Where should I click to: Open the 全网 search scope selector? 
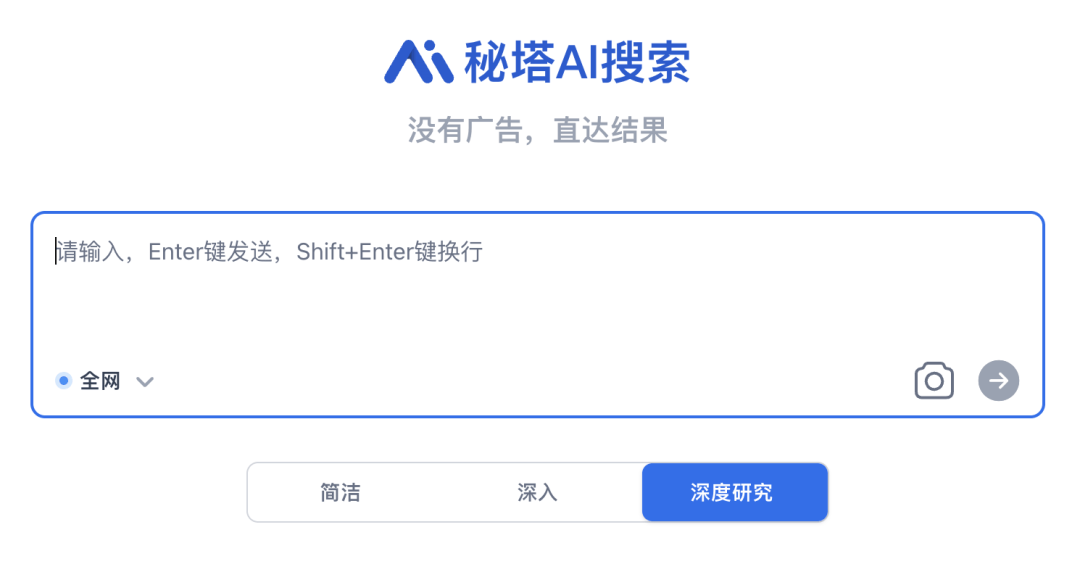[x=105, y=381]
